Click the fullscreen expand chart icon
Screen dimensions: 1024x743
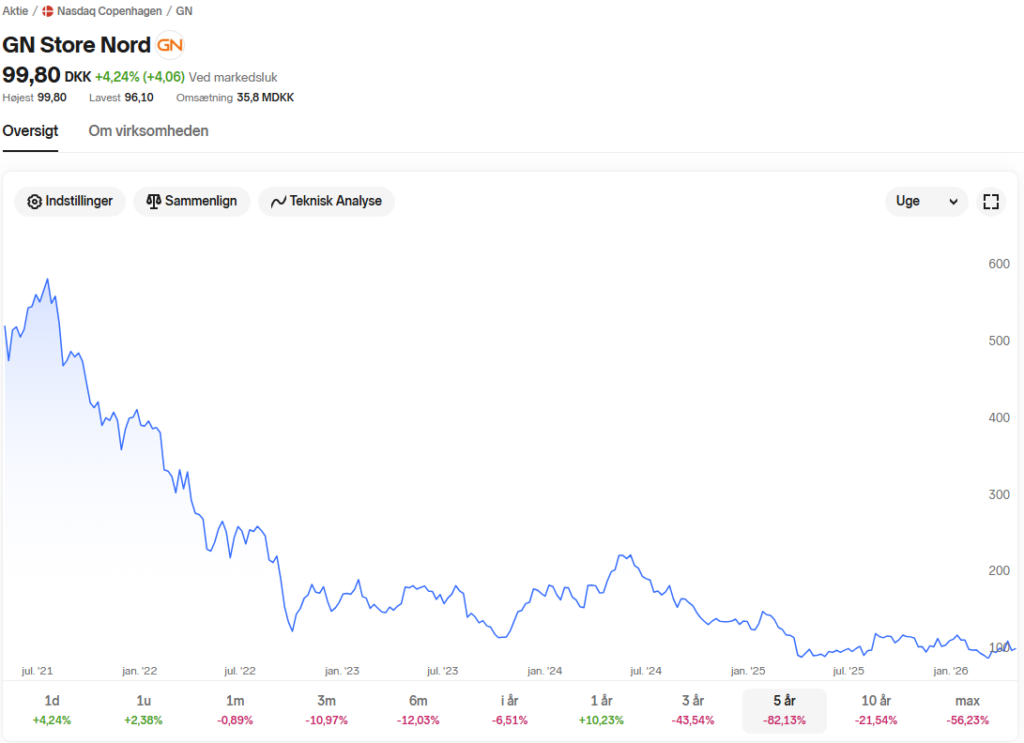point(991,202)
